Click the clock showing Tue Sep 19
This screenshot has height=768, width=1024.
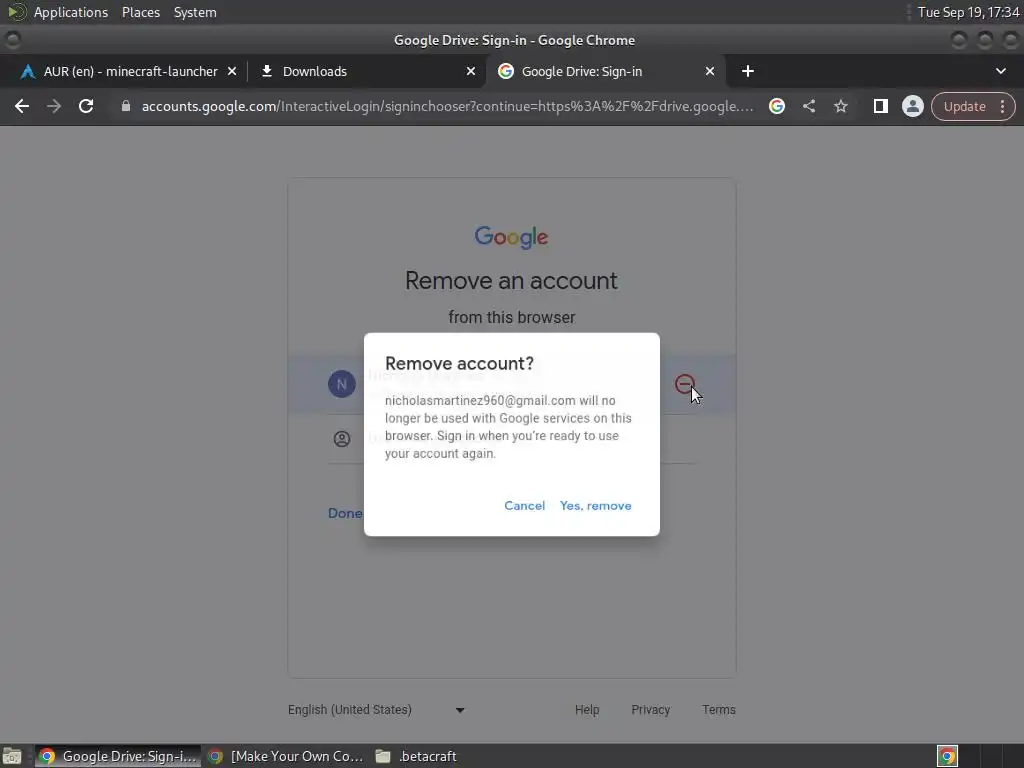click(968, 12)
